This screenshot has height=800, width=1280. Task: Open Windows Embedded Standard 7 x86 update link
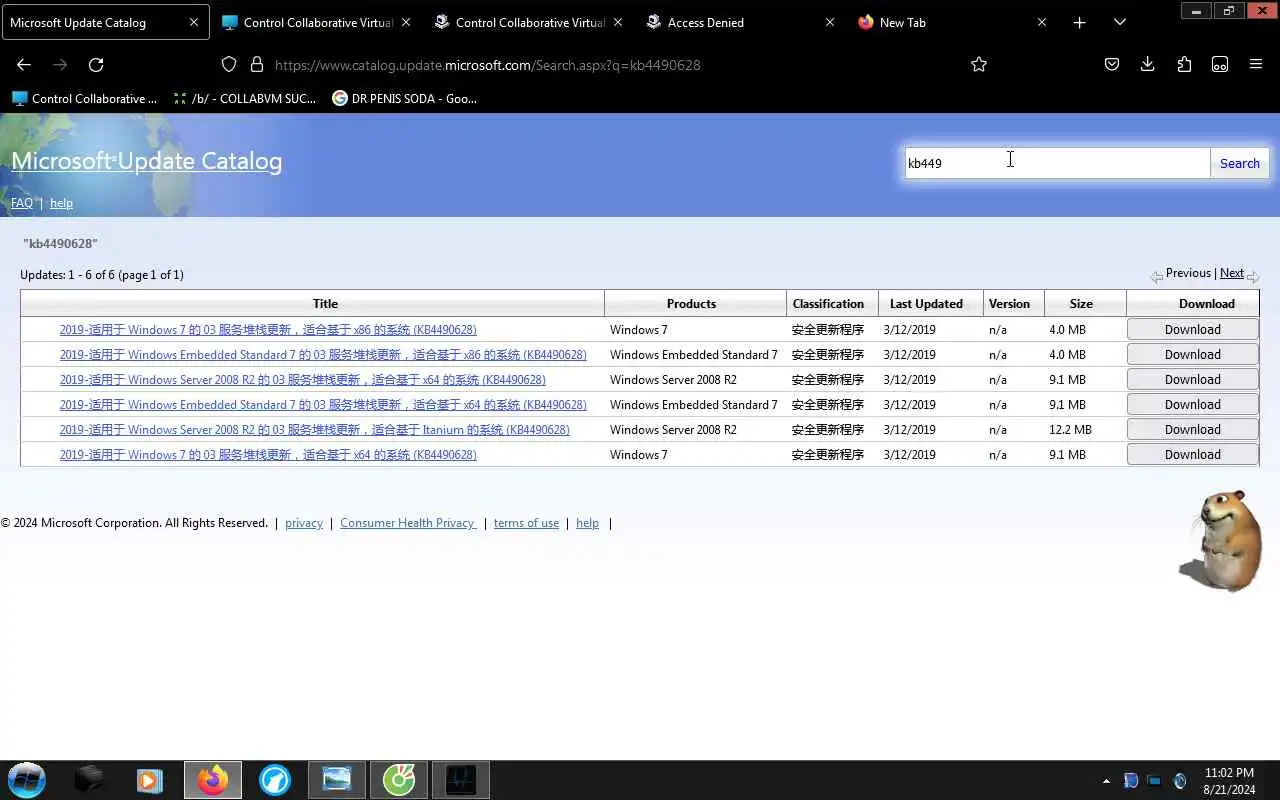(x=323, y=355)
